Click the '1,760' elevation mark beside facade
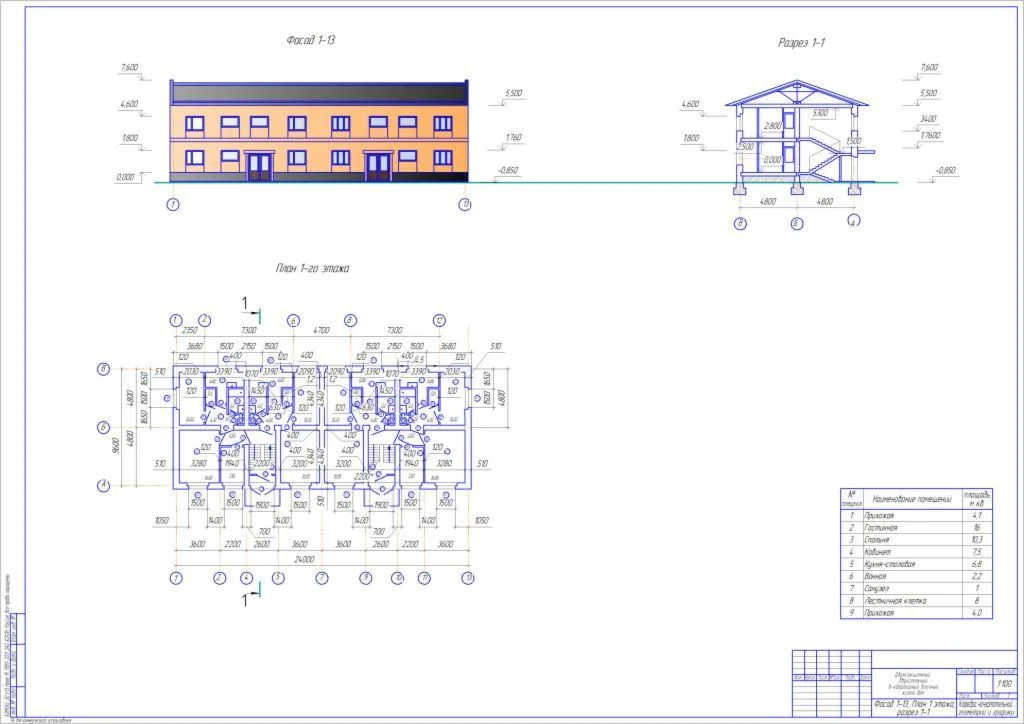The width and height of the screenshot is (1024, 724). tap(513, 138)
